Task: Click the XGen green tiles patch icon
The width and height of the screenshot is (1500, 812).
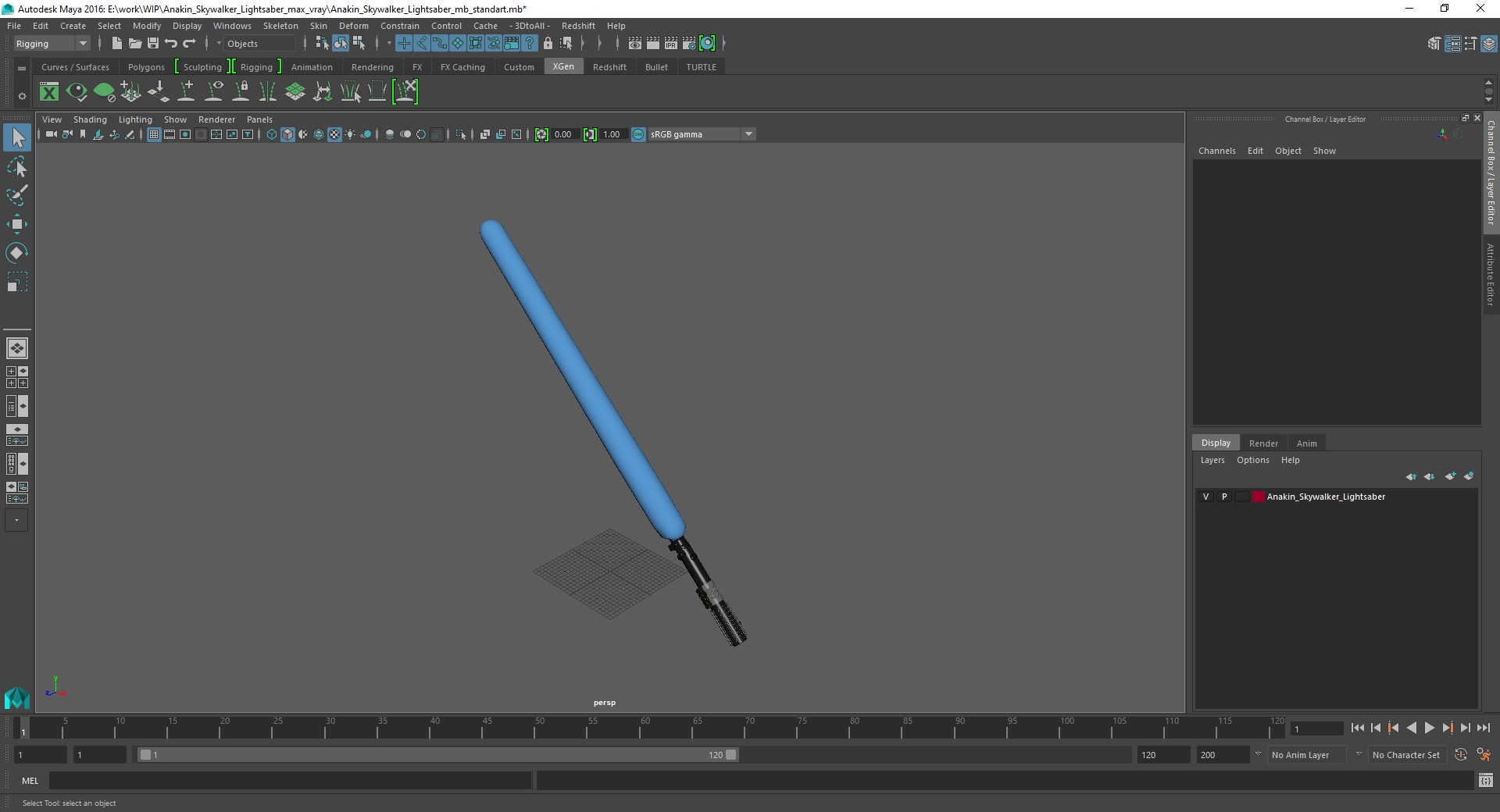Action: (295, 92)
